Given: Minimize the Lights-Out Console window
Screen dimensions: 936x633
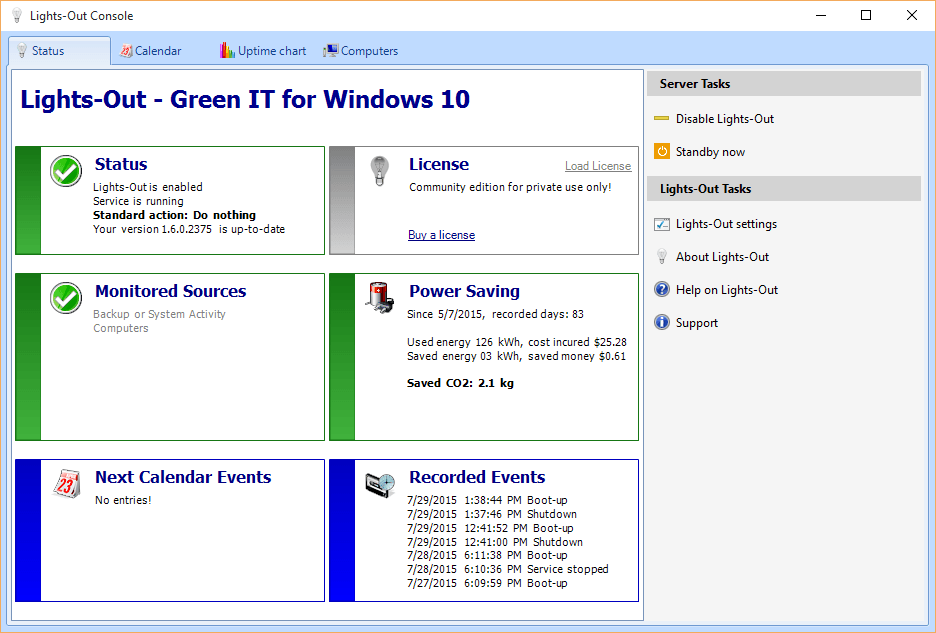Looking at the screenshot, I should [x=821, y=16].
